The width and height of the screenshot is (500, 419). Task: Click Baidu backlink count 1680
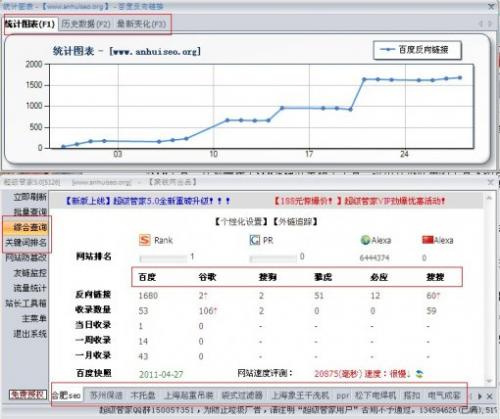click(x=148, y=295)
